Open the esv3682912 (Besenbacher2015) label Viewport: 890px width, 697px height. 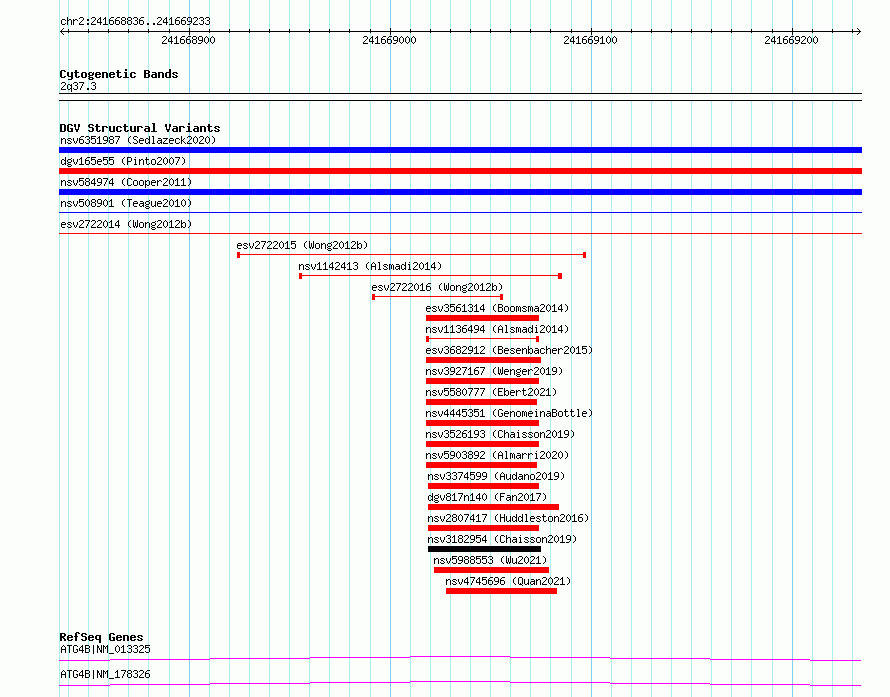tap(509, 350)
